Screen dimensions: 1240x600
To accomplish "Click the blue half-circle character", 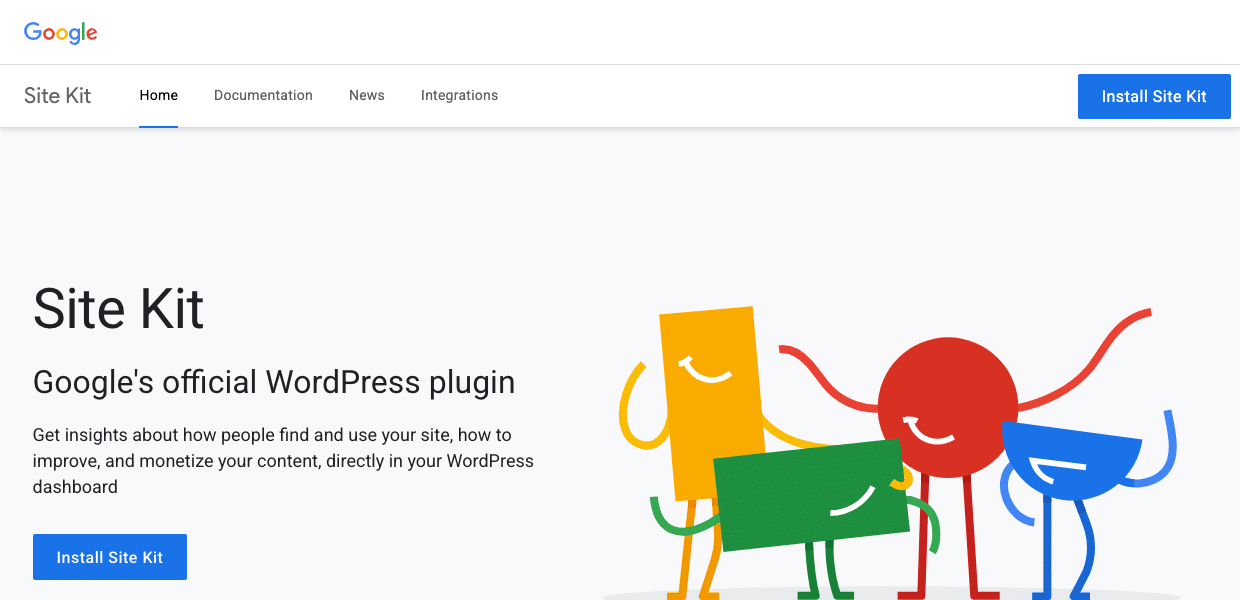I will 1071,461.
